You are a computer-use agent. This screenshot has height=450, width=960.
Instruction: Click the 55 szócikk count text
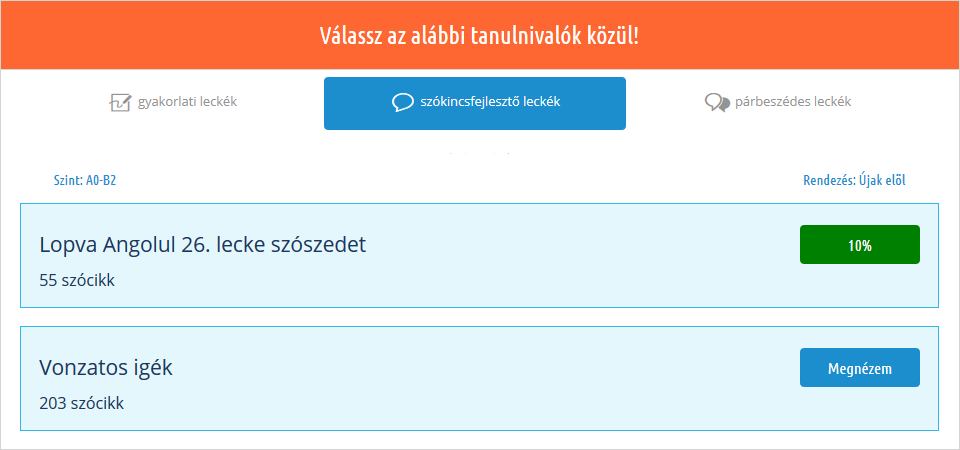click(77, 280)
